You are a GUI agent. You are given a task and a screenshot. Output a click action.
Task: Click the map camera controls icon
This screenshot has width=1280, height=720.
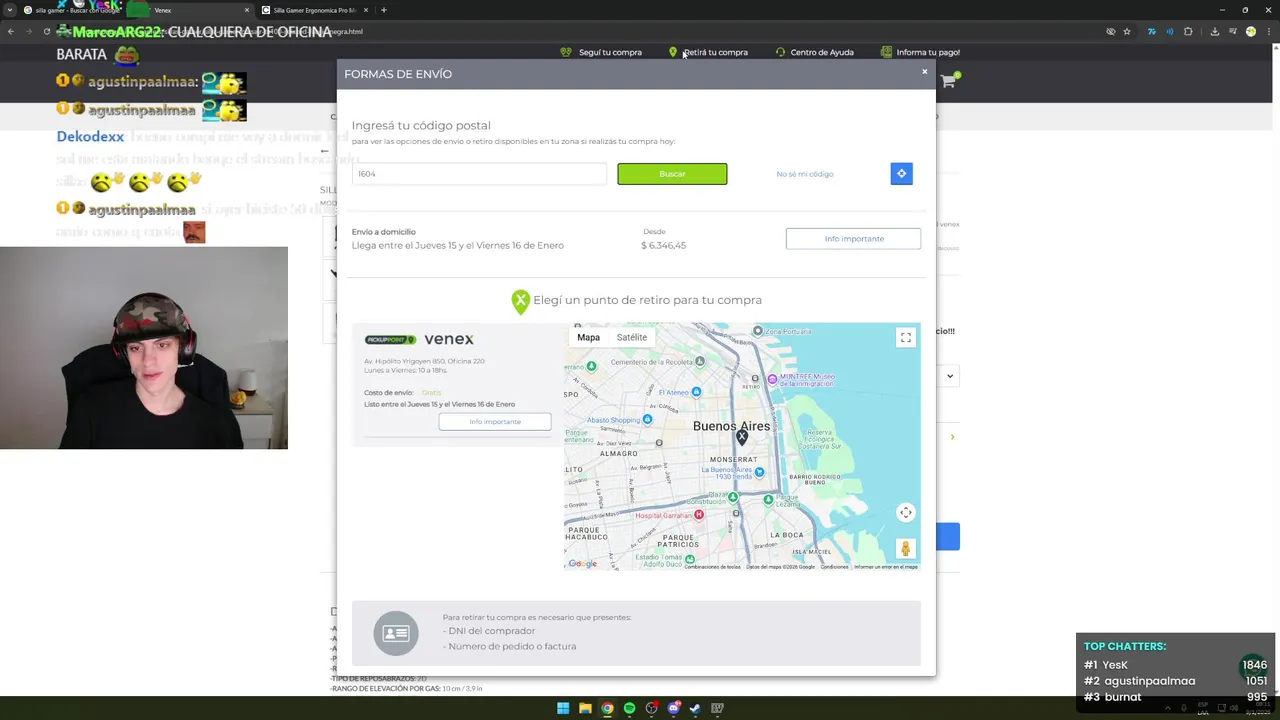point(905,513)
